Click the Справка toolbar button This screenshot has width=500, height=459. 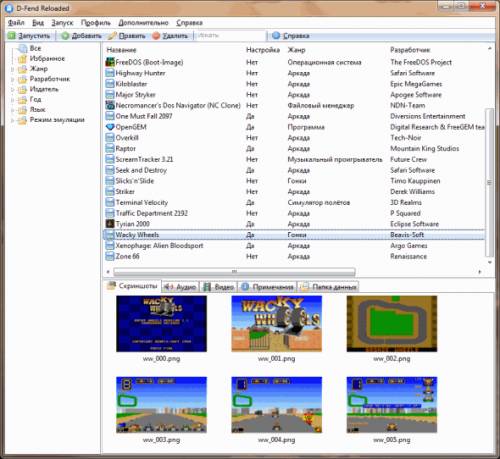point(291,36)
